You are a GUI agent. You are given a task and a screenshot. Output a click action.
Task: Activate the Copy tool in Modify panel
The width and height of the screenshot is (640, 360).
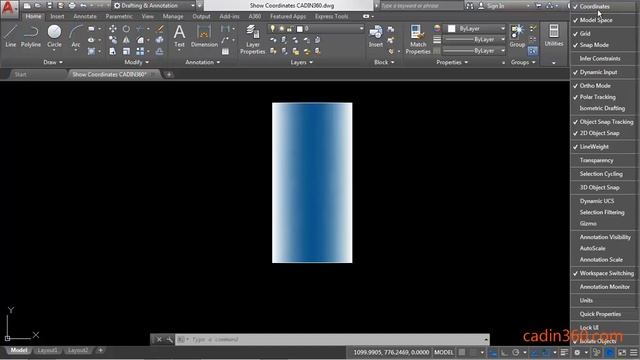(113, 40)
